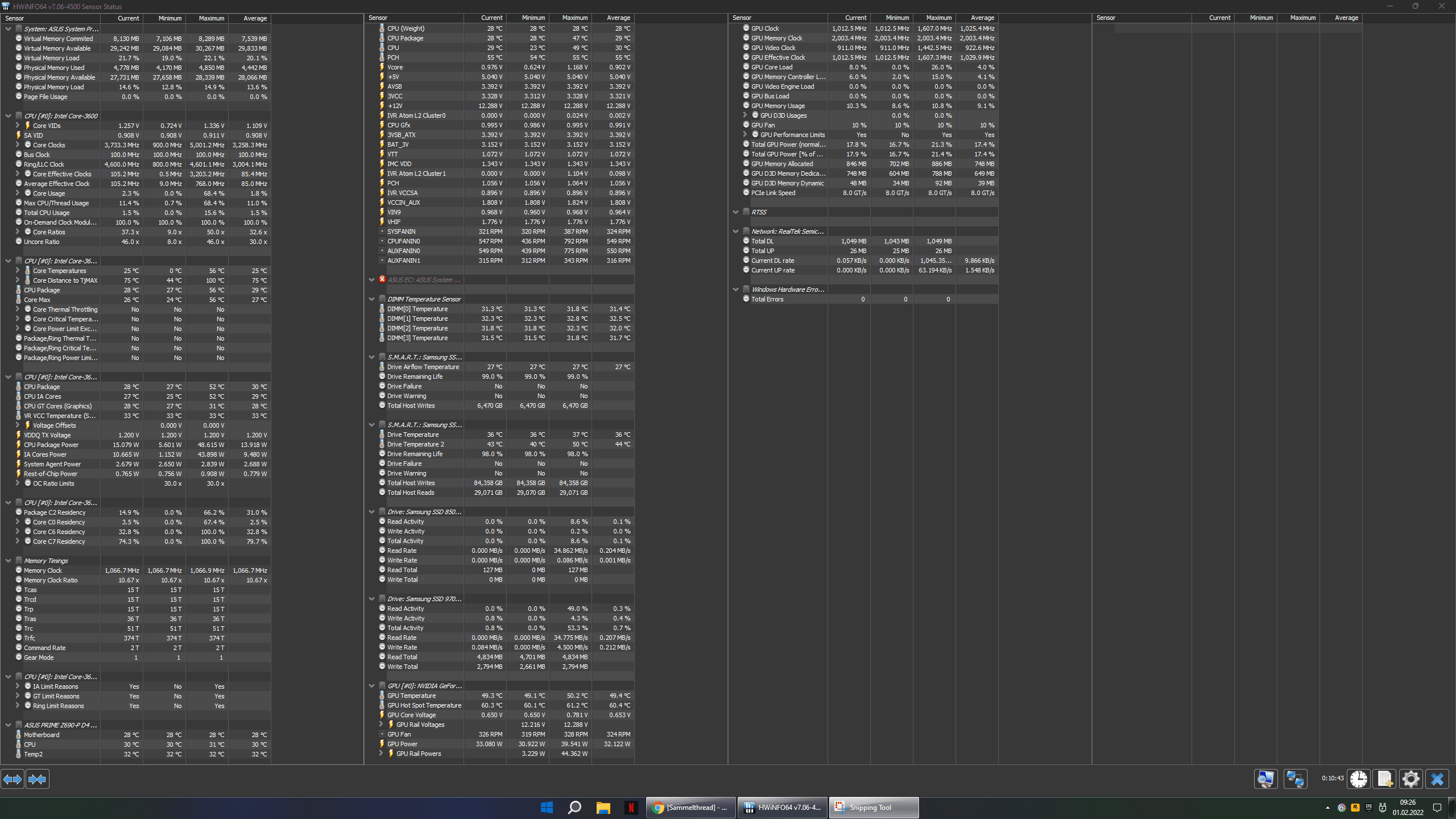Click the expand layout arrows button
1456x819 pixels.
13,779
